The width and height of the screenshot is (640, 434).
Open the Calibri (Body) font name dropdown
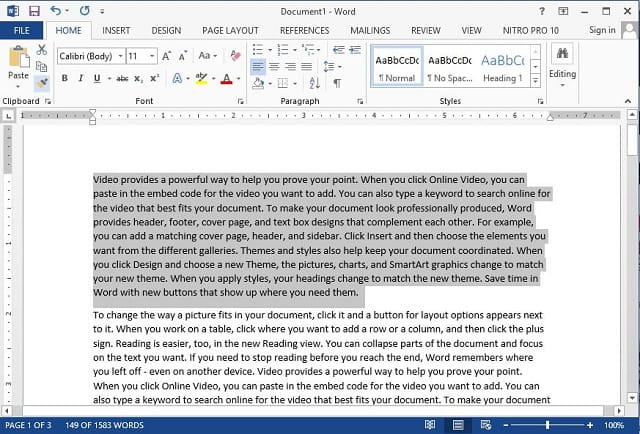(x=121, y=56)
